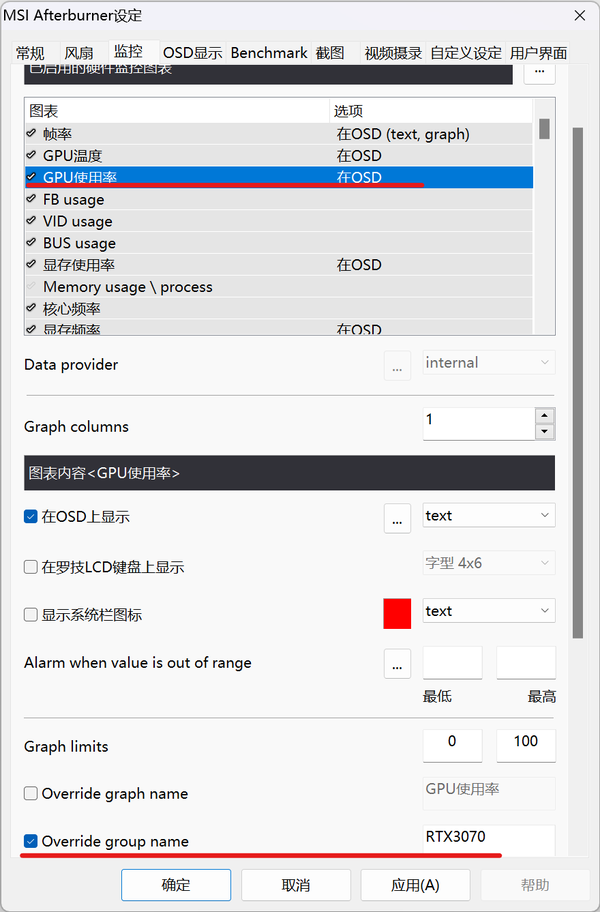Toggle checkmark for 帧率 graph row
Screen dimensions: 600x912
32,134
